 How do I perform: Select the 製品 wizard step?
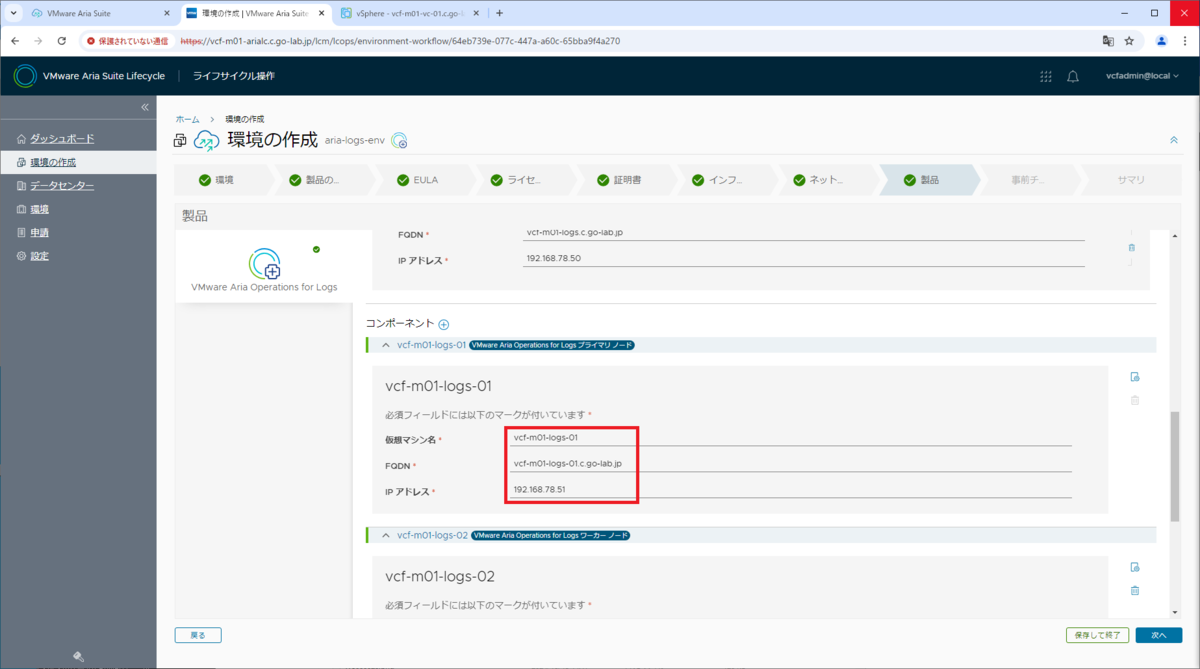(x=928, y=180)
